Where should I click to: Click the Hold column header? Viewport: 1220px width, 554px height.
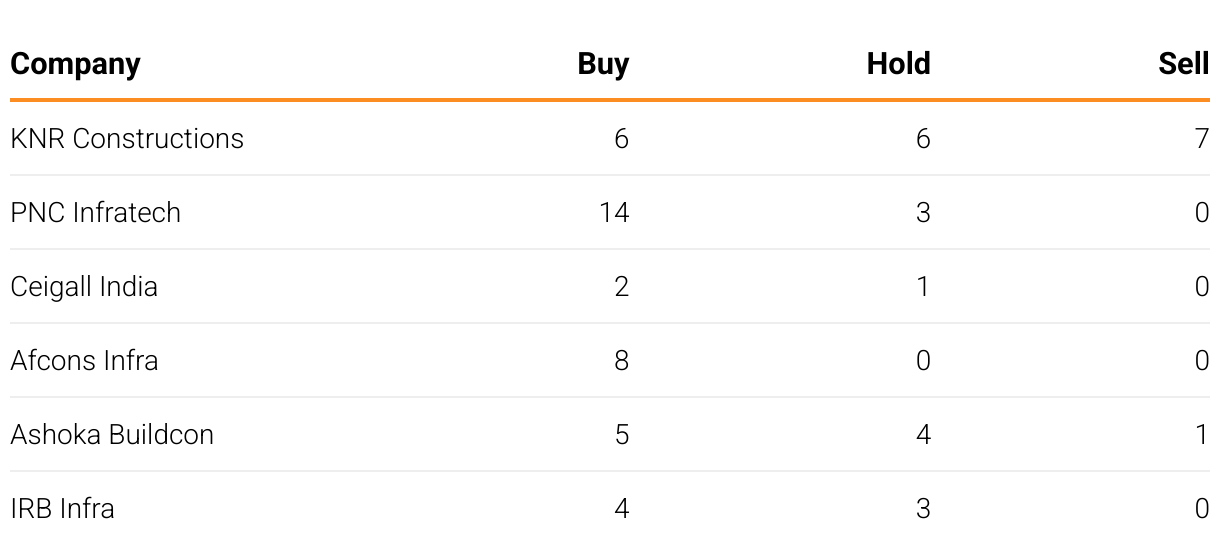point(898,64)
